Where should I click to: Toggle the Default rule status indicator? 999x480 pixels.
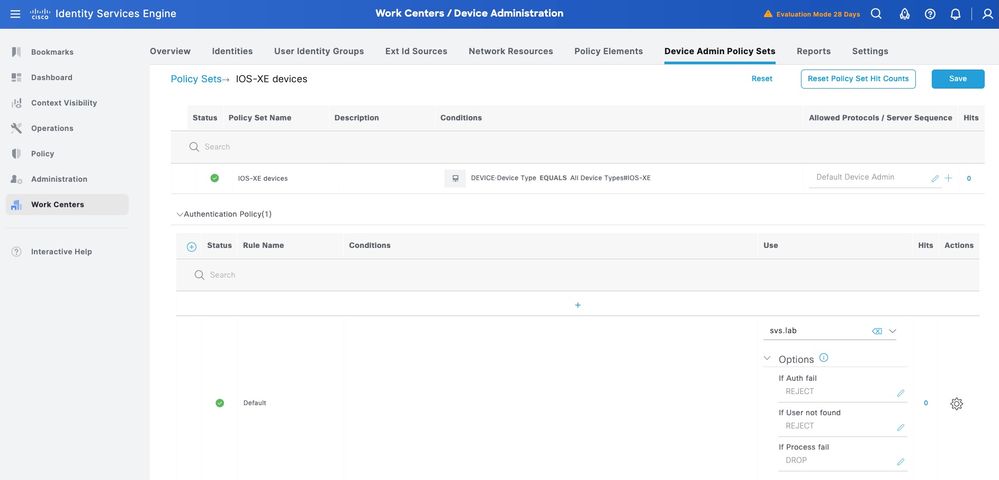[x=220, y=403]
